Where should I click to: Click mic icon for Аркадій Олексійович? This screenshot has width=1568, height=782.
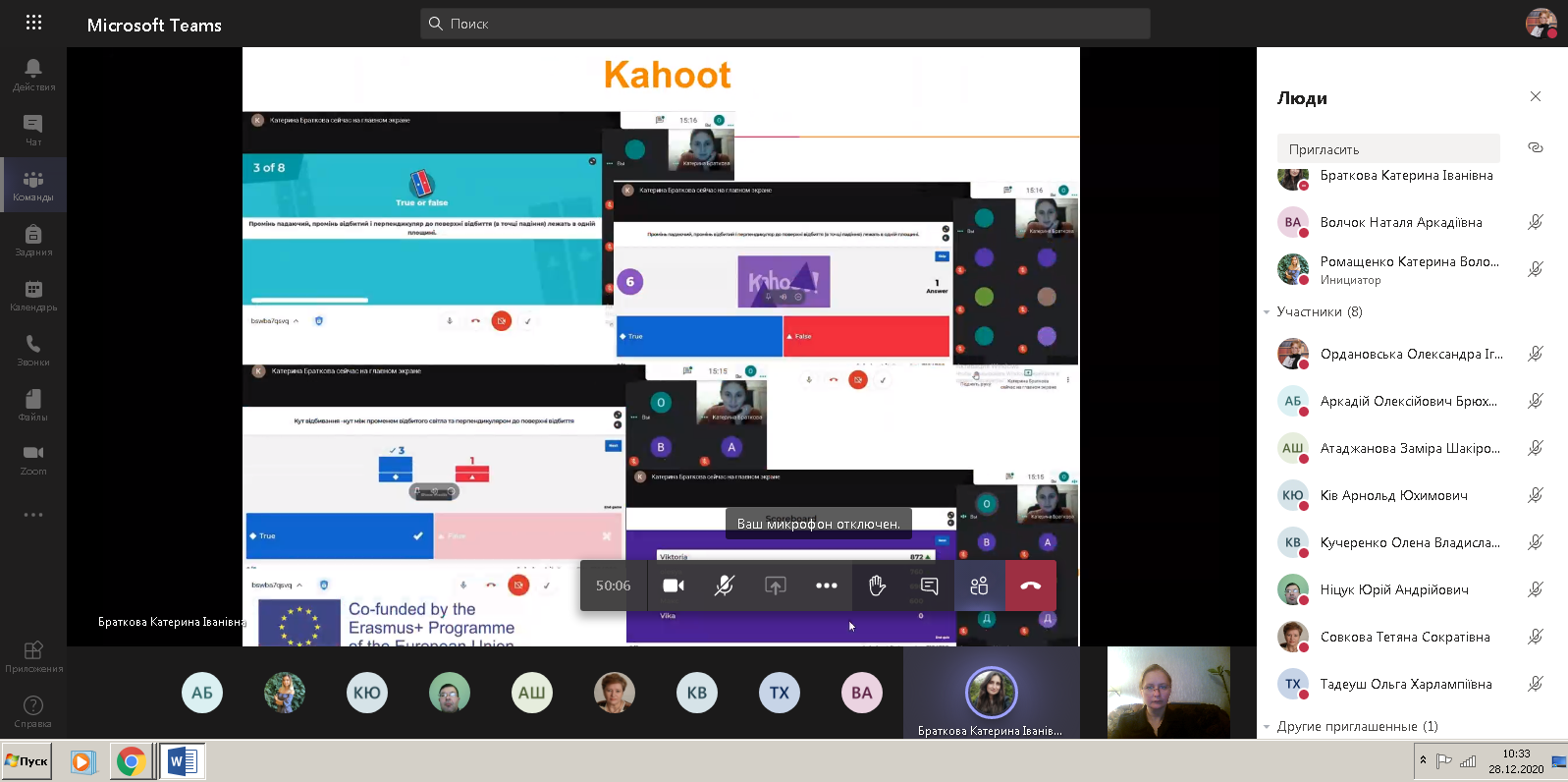tap(1536, 401)
